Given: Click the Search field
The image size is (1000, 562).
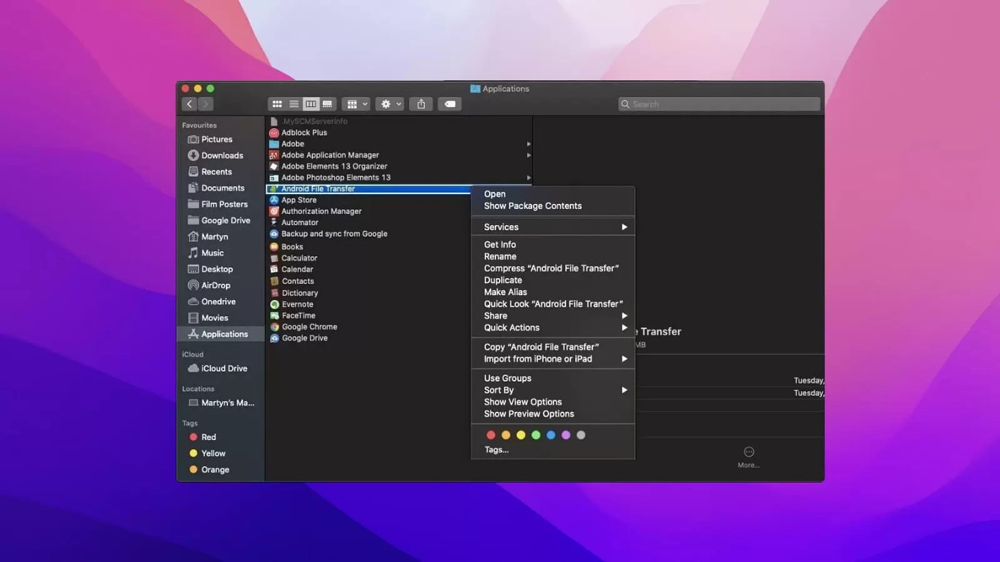Looking at the screenshot, I should click(x=719, y=104).
